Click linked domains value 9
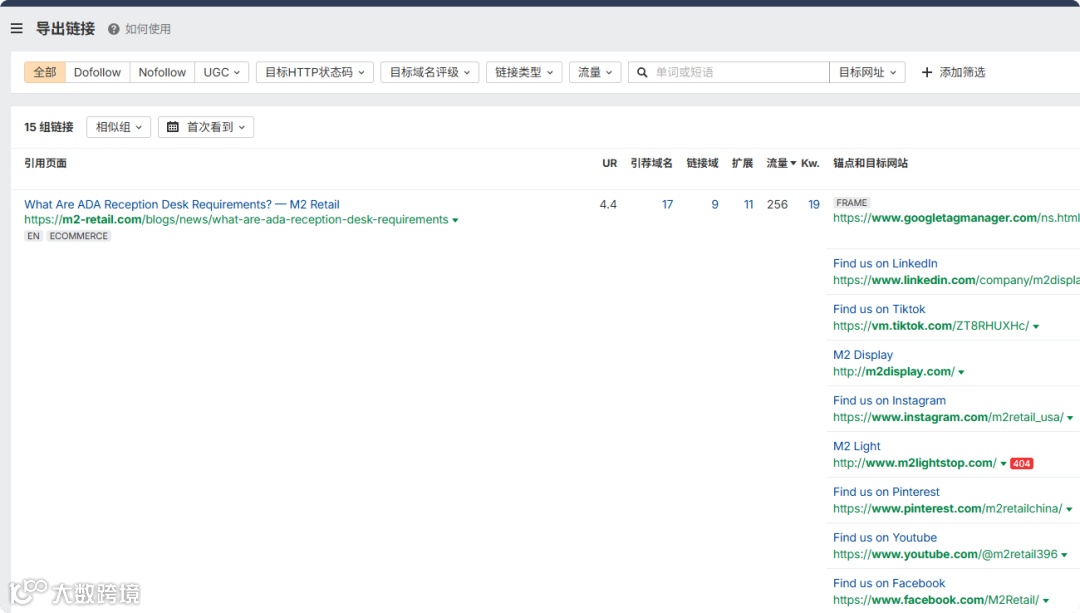This screenshot has height=613, width=1080. point(715,205)
